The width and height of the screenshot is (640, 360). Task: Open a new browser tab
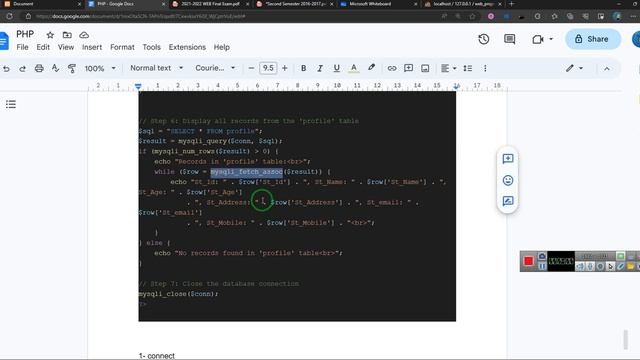pos(511,4)
